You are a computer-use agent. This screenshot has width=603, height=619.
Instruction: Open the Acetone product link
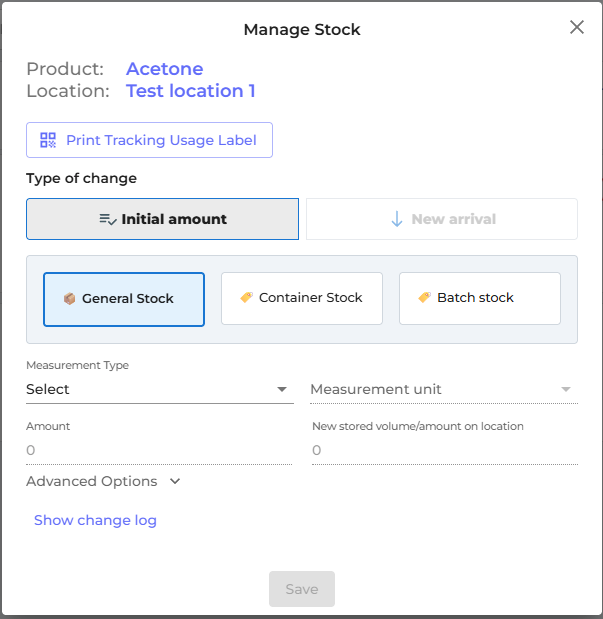point(164,69)
